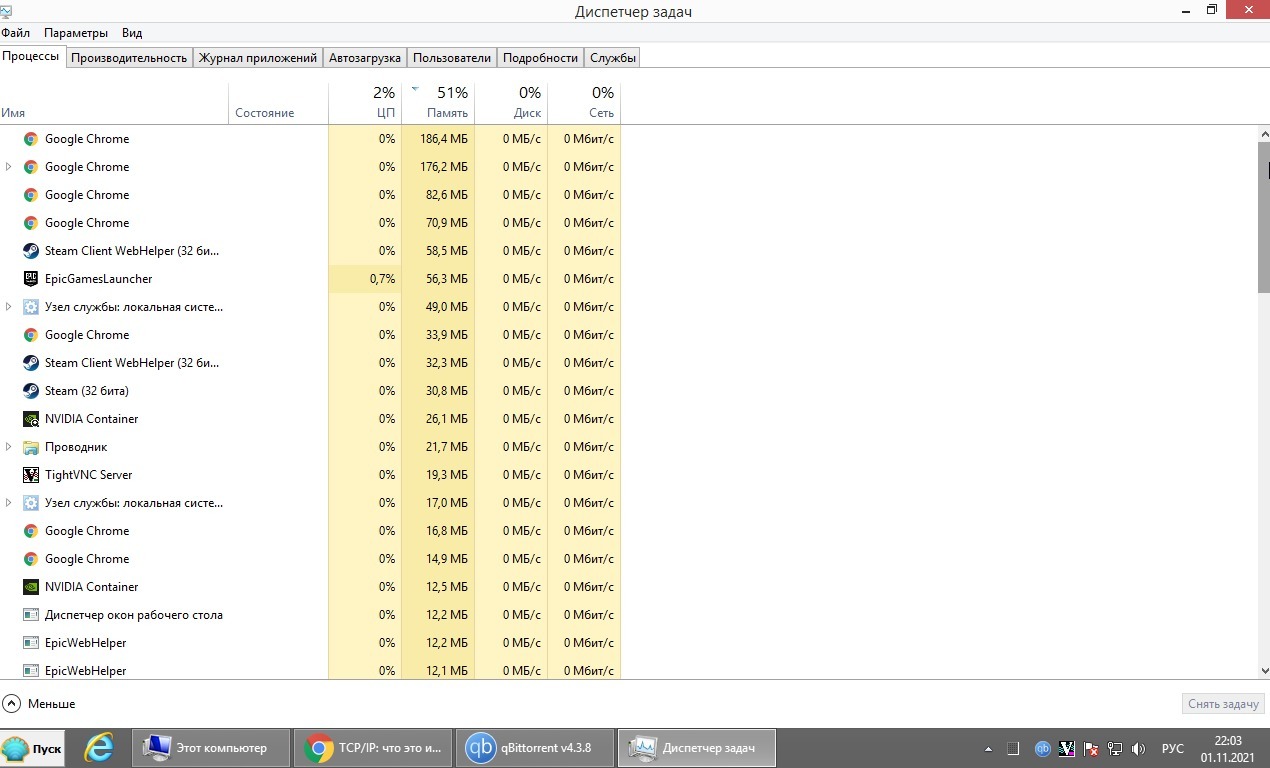Click Диспетчер задач taskbar button
The image size is (1270, 768).
pos(697,747)
